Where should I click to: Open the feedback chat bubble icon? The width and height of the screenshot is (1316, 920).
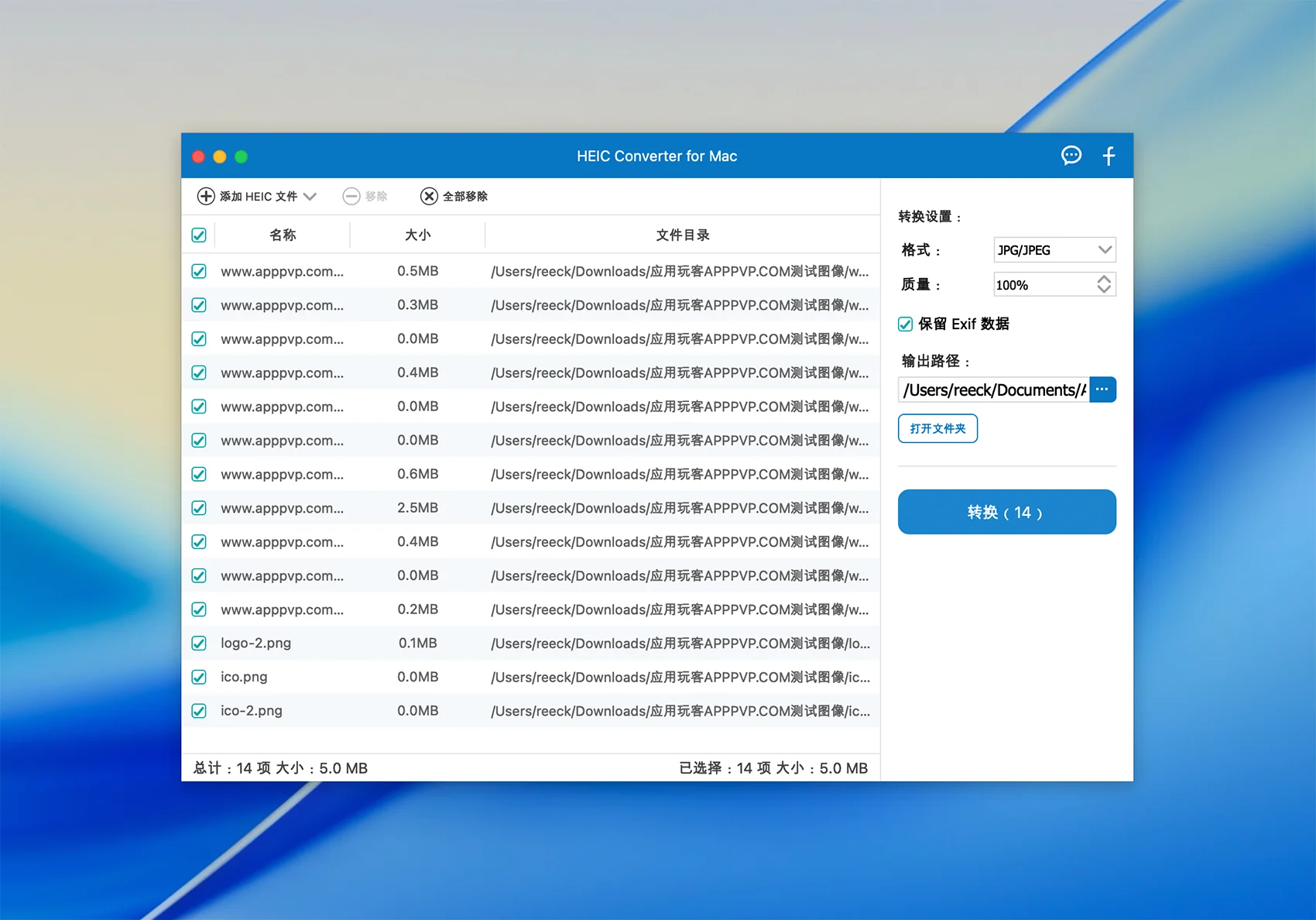[1071, 156]
